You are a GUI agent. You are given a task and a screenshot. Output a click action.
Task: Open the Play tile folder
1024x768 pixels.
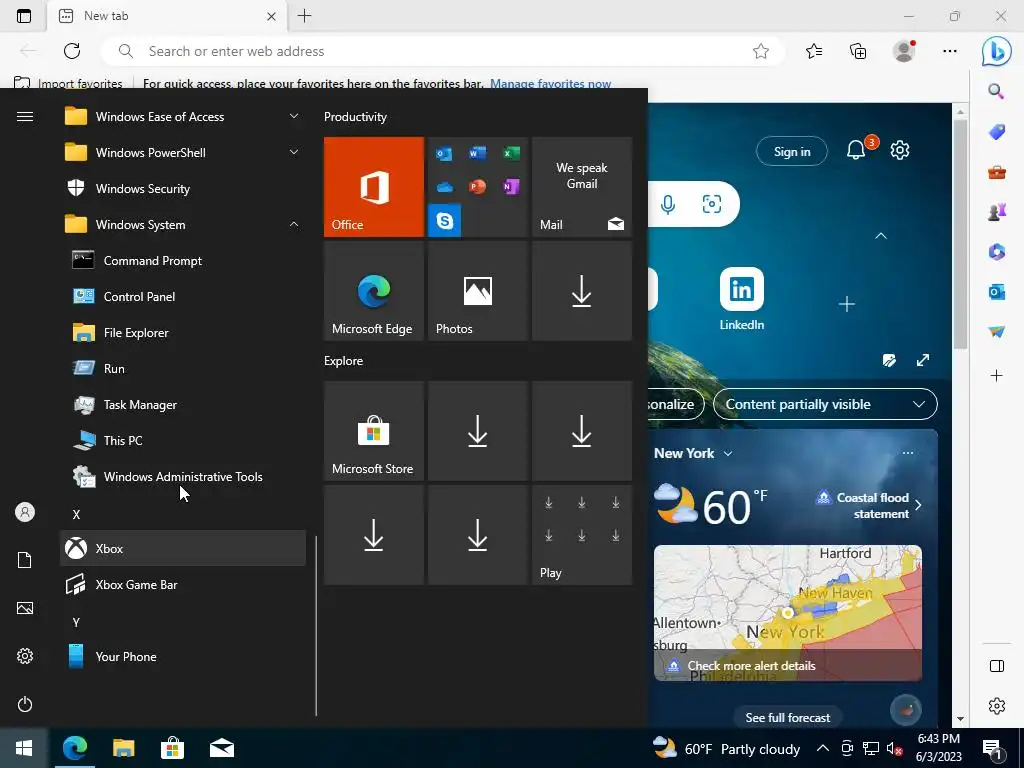pyautogui.click(x=582, y=535)
